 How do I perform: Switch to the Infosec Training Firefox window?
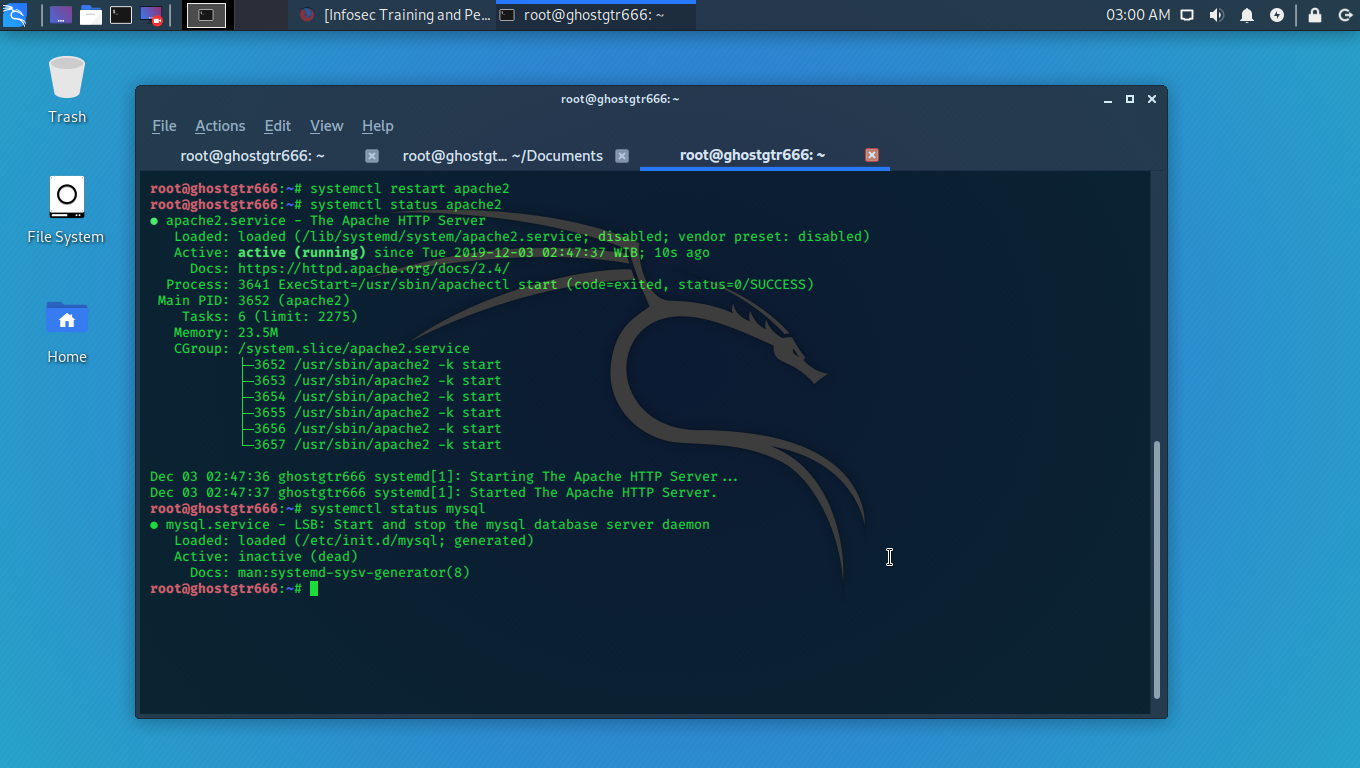tap(393, 15)
